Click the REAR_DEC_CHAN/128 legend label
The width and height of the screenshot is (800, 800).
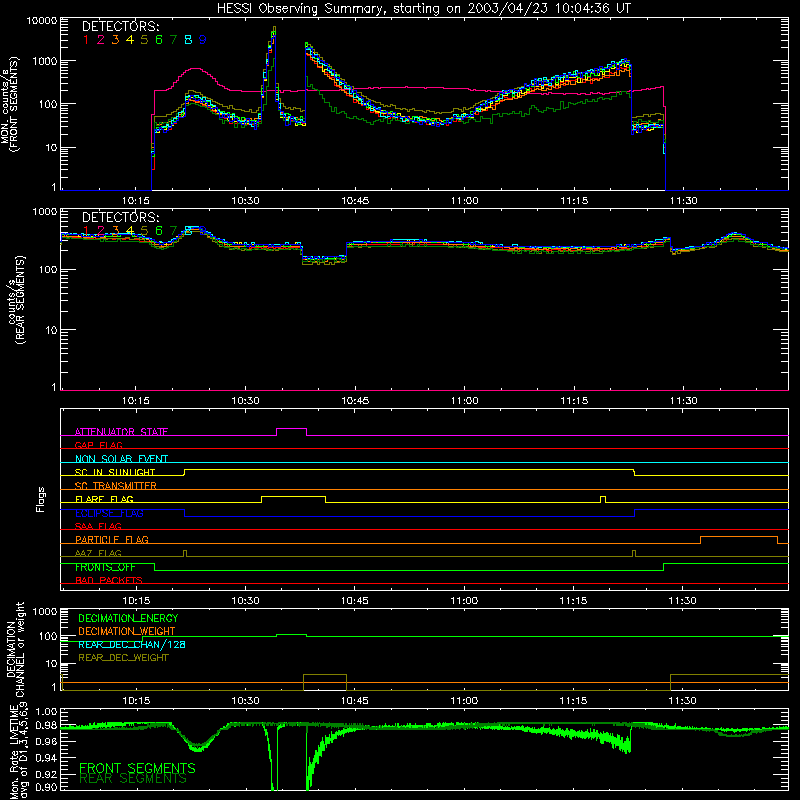coord(132,644)
